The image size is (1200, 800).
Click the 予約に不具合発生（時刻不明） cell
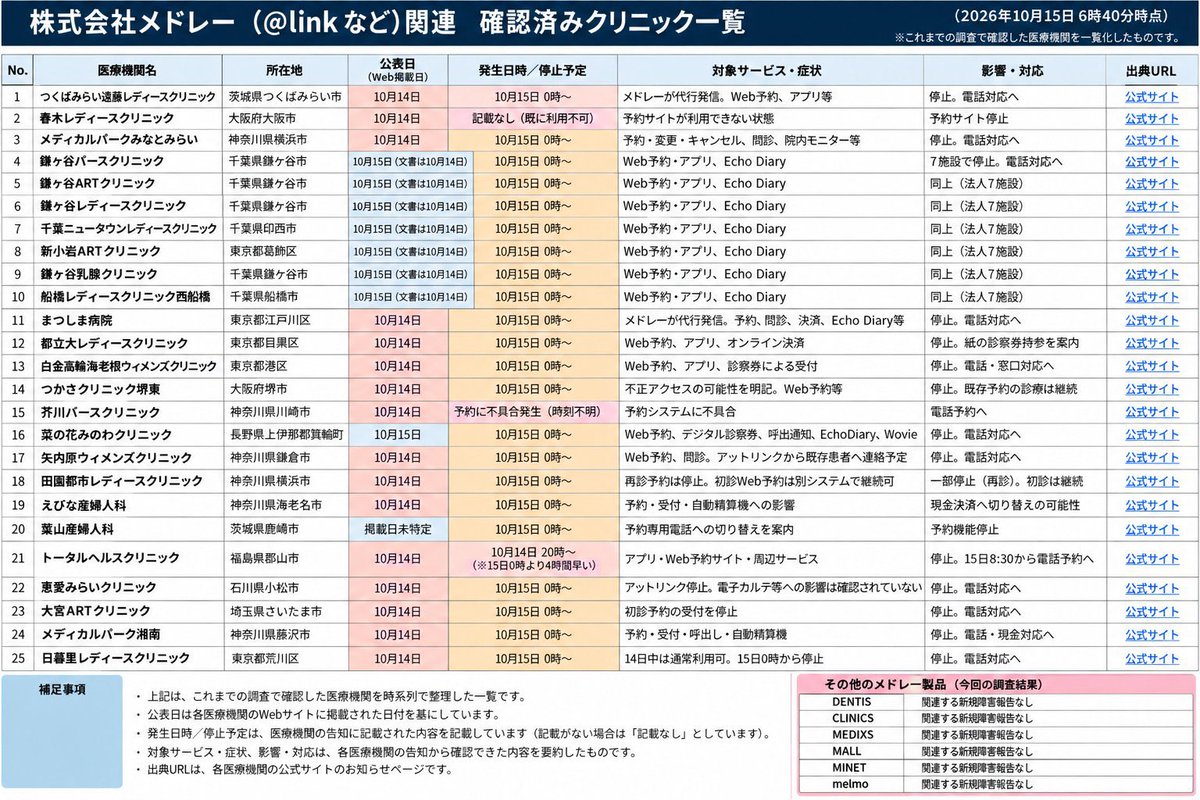[532, 412]
